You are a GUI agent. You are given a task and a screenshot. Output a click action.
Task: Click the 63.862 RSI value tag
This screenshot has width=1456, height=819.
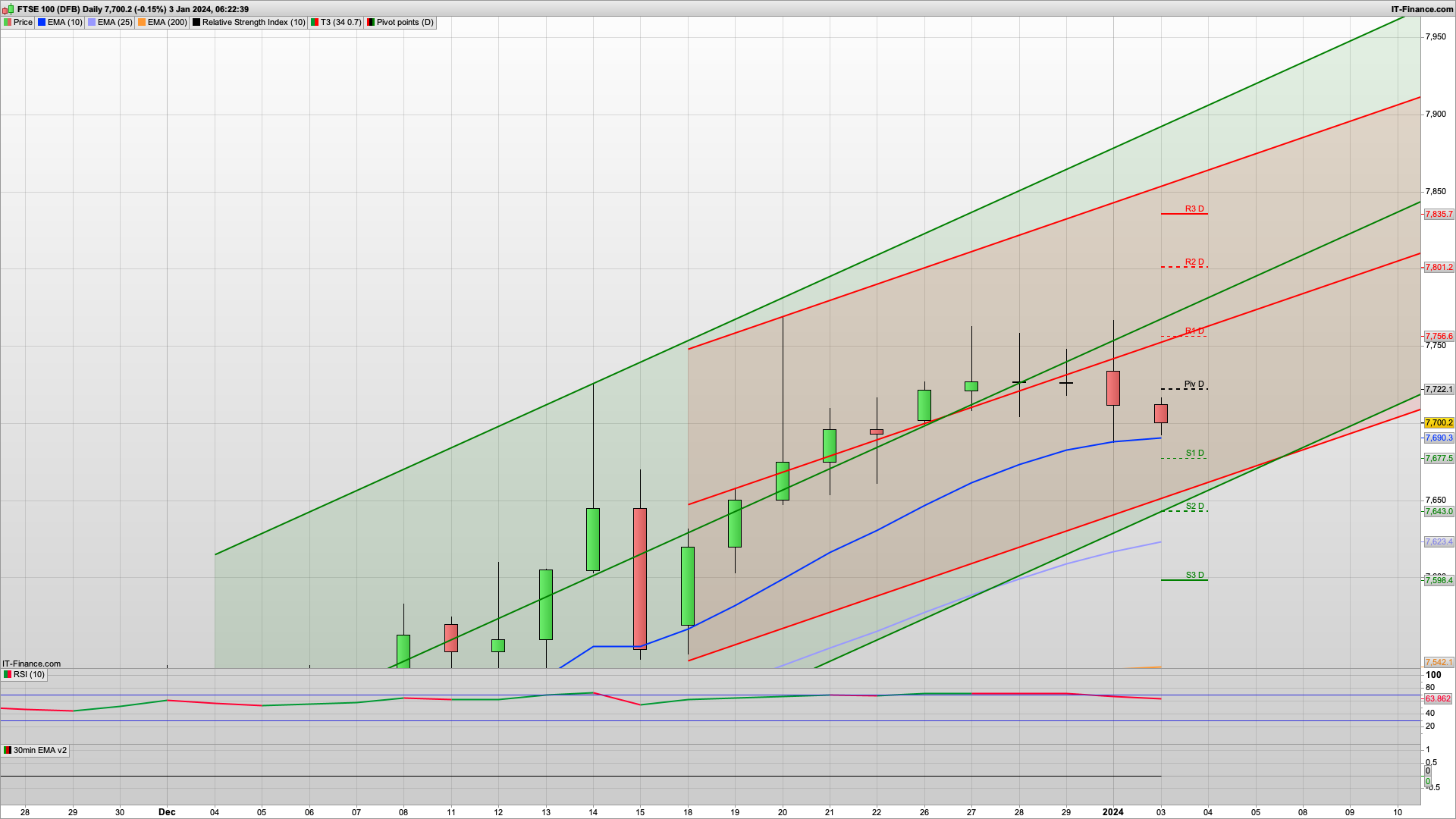pos(1438,699)
